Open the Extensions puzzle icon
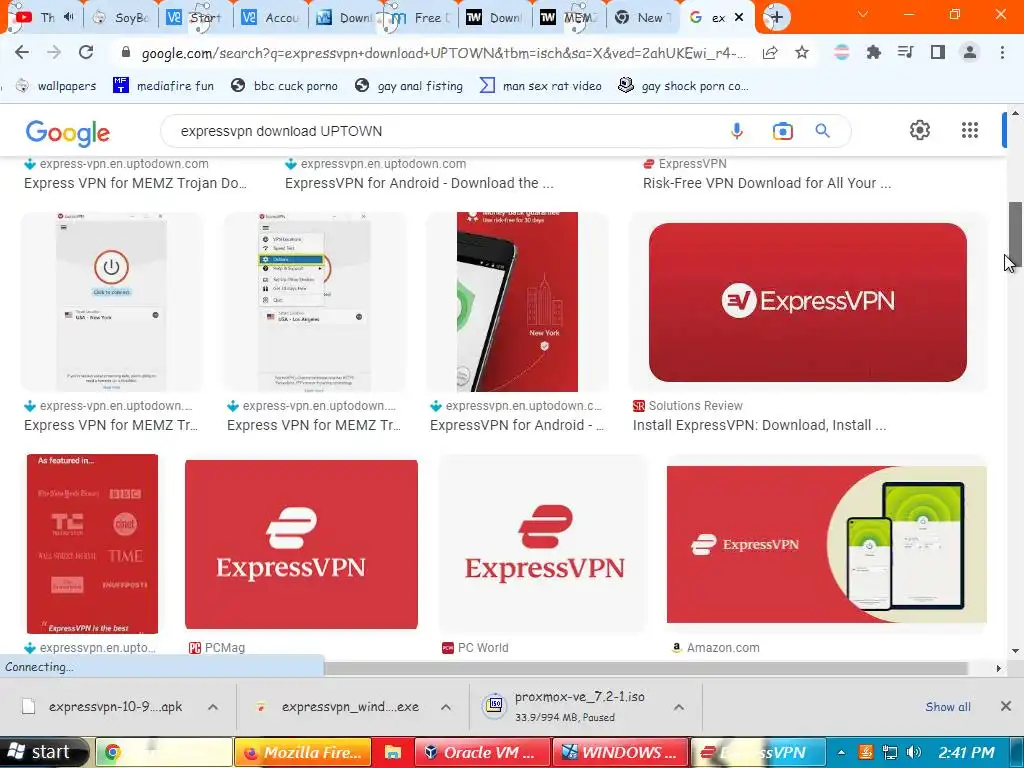1024x768 pixels. [873, 52]
